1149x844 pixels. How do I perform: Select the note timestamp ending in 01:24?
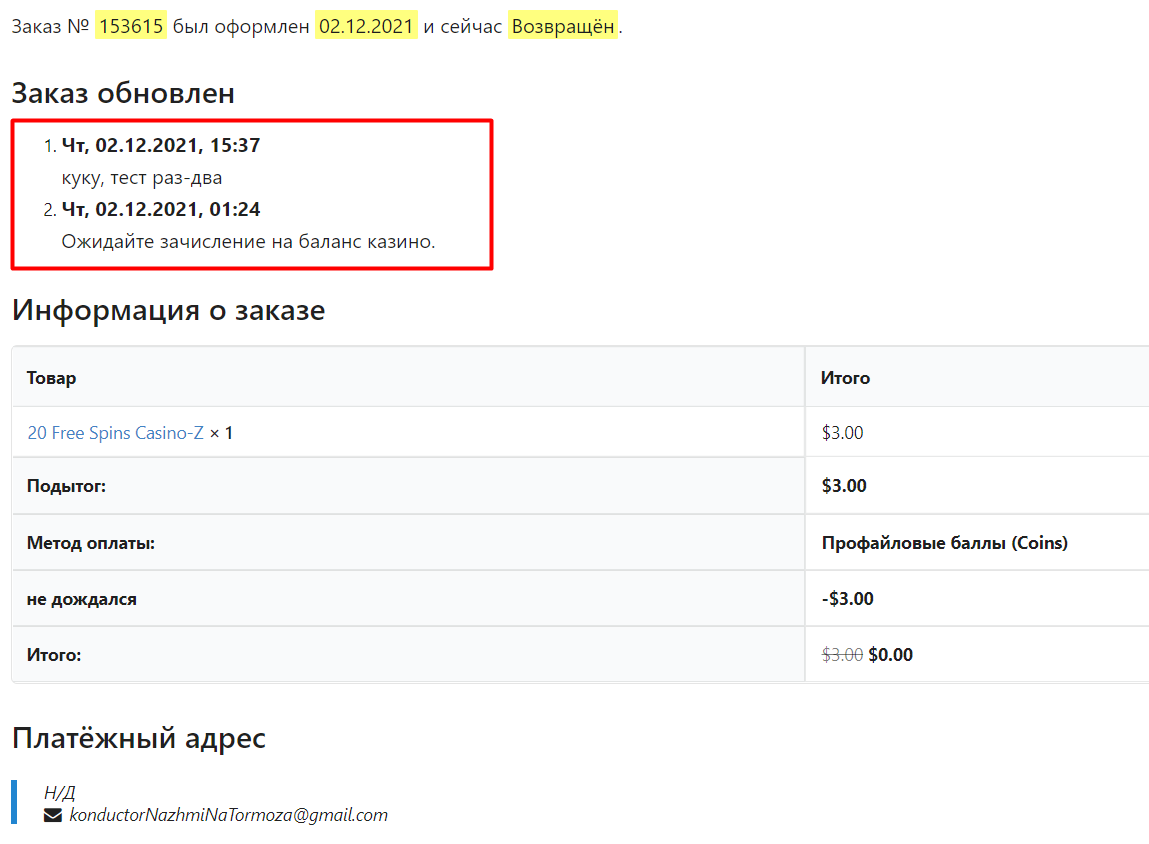point(160,210)
